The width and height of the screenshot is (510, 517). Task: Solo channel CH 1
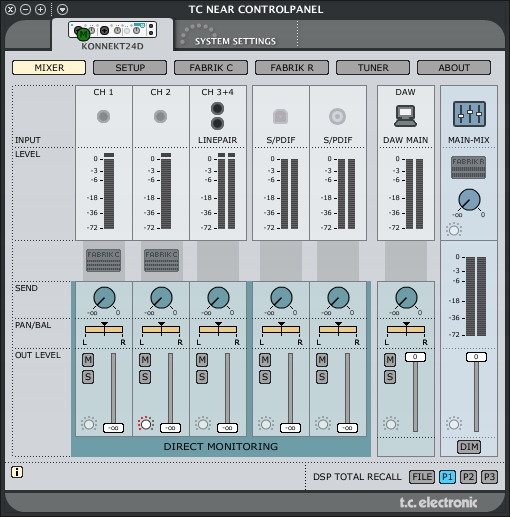coord(88,377)
